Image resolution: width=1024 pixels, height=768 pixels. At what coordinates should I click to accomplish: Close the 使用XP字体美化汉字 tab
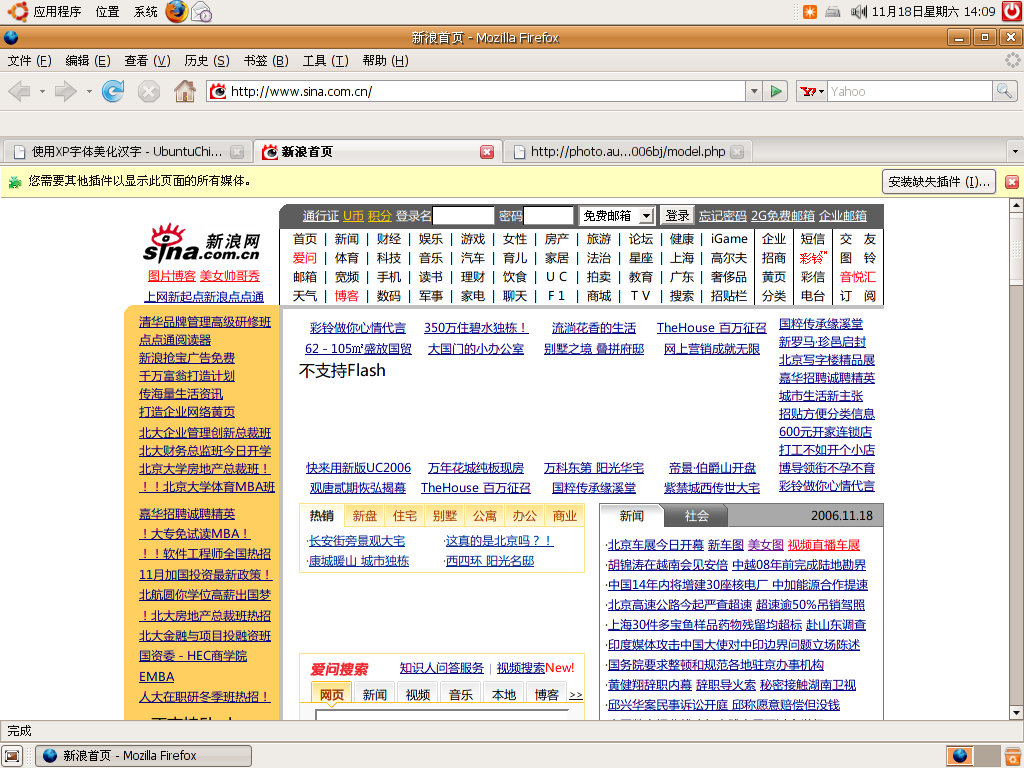pyautogui.click(x=237, y=152)
